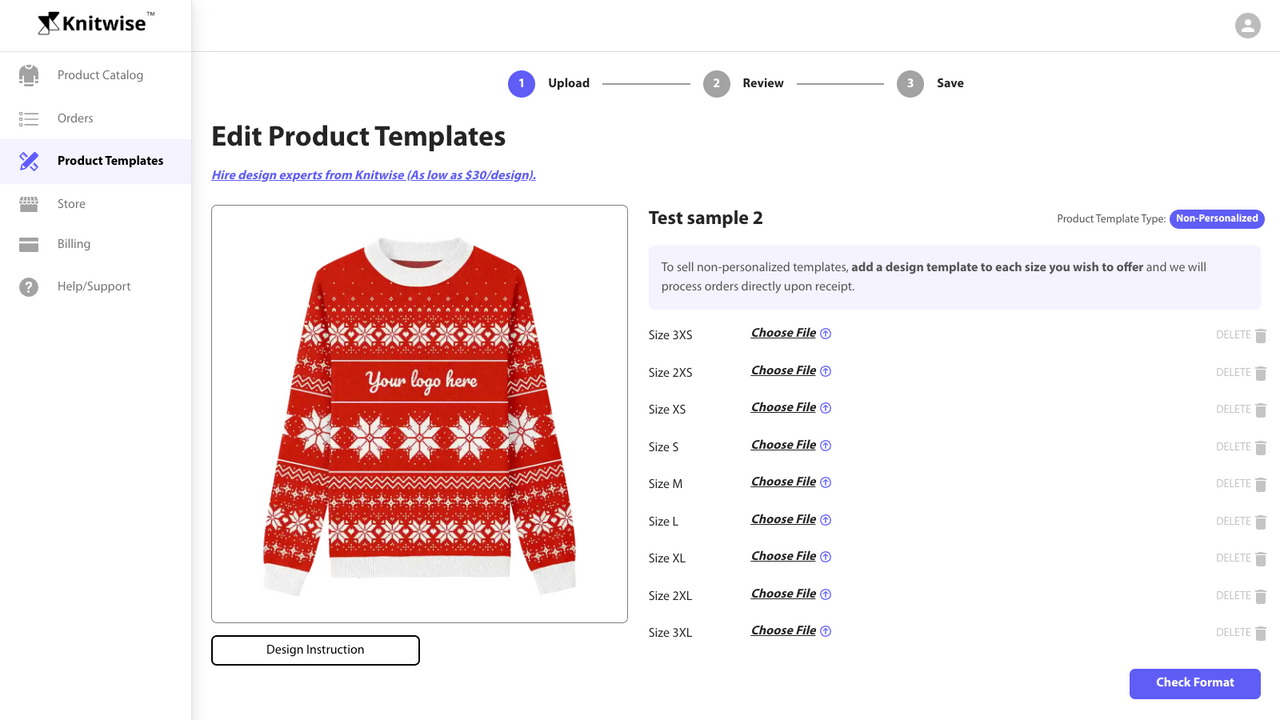The width and height of the screenshot is (1280, 720).
Task: Select the Upload step indicator
Action: click(521, 83)
